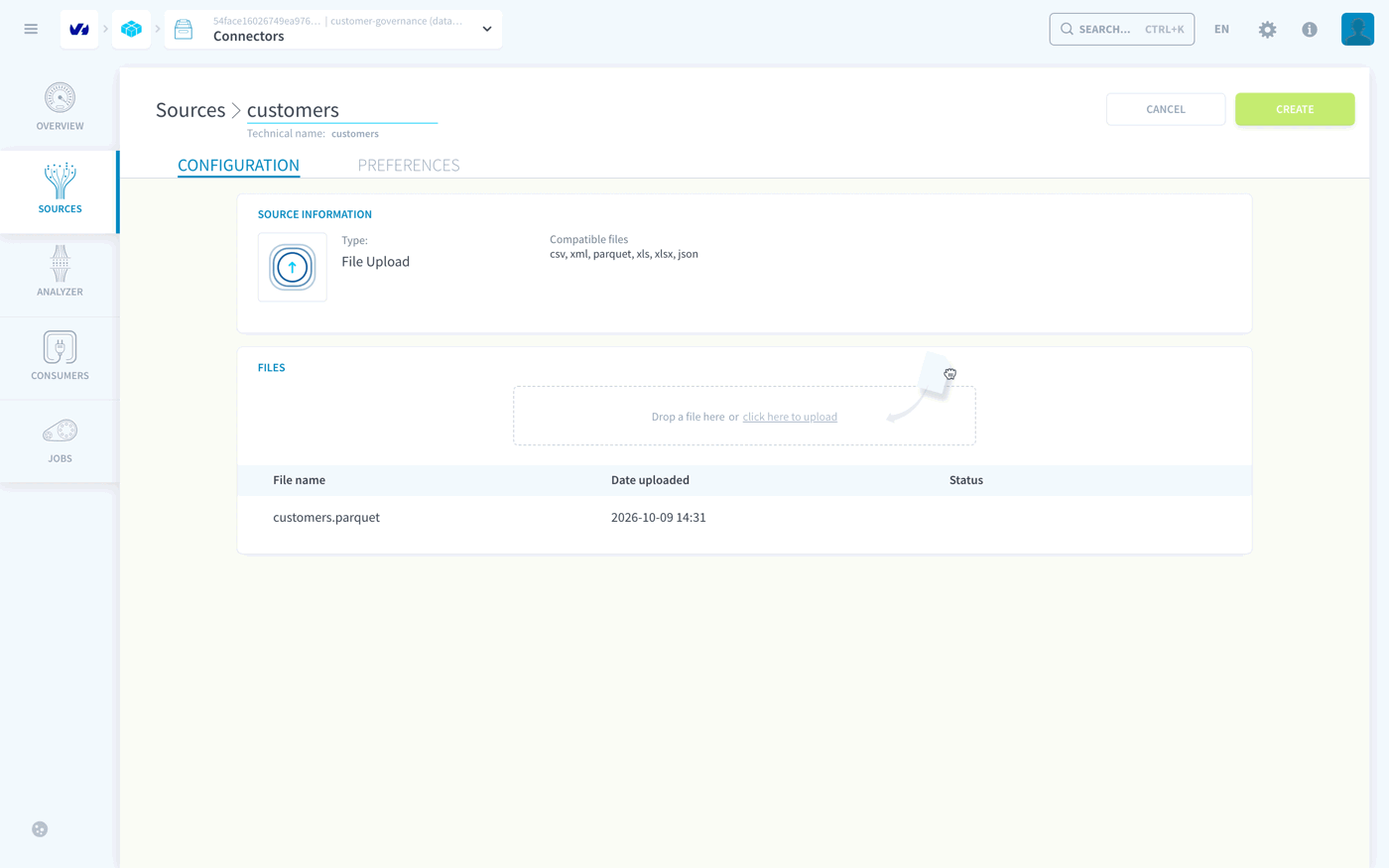This screenshot has height=868, width=1389.
Task: Open the settings gear icon
Action: [1267, 30]
